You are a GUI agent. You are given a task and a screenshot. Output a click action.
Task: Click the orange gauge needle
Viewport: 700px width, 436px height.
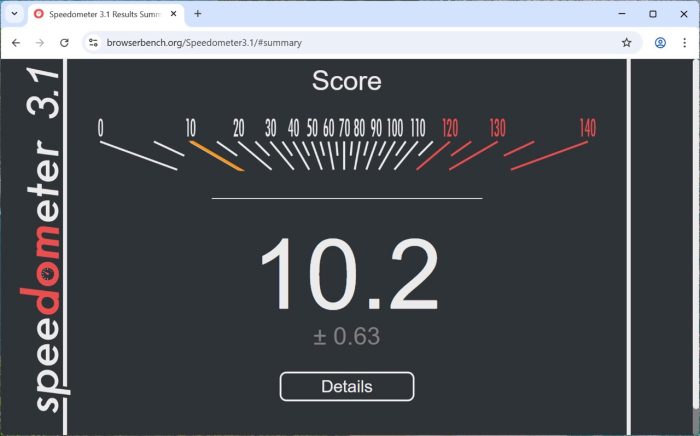(217, 156)
